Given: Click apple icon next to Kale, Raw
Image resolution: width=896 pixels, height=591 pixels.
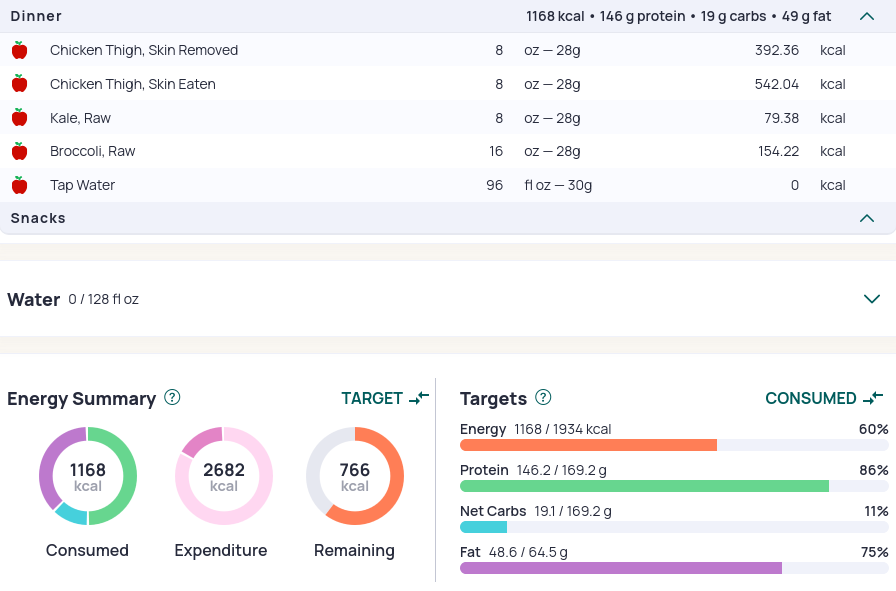Looking at the screenshot, I should click(19, 118).
